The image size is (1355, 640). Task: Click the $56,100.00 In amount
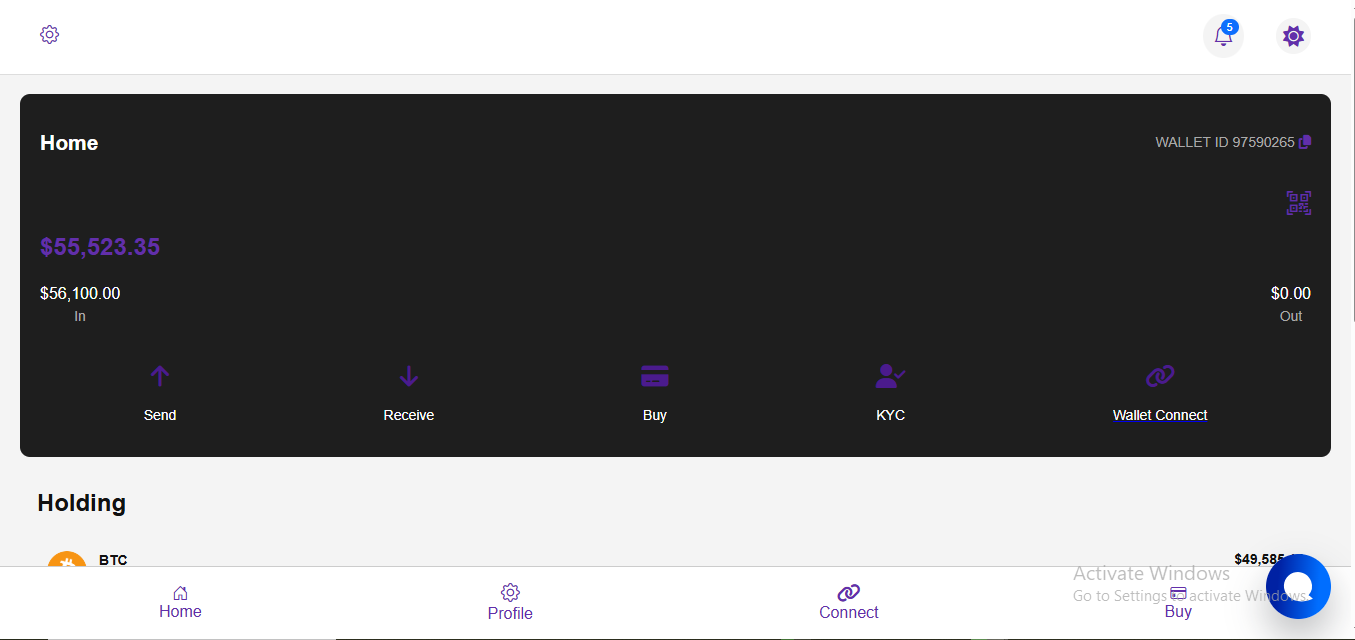tap(80, 293)
